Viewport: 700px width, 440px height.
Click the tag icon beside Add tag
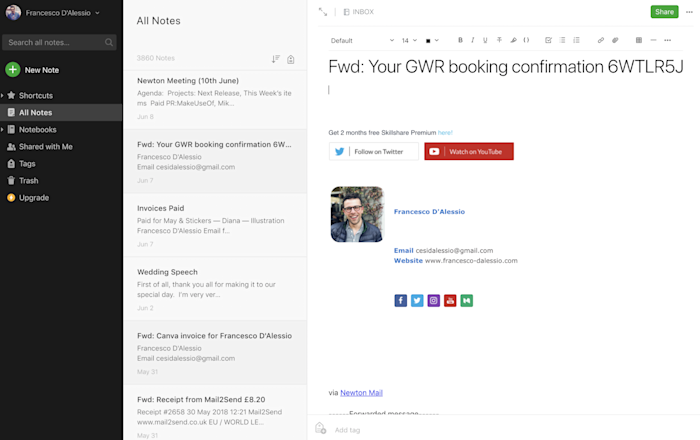(x=321, y=428)
